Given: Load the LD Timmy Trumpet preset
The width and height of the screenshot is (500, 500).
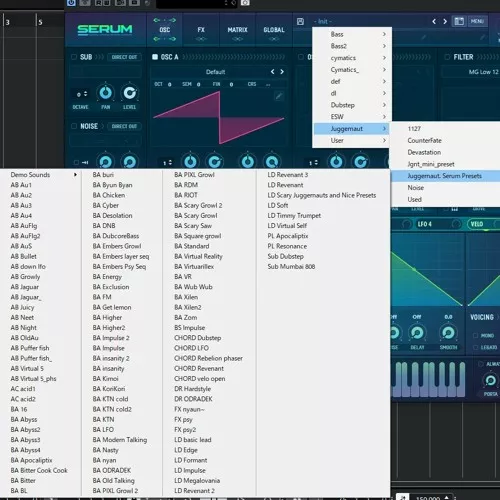Looking at the screenshot, I should [x=294, y=216].
